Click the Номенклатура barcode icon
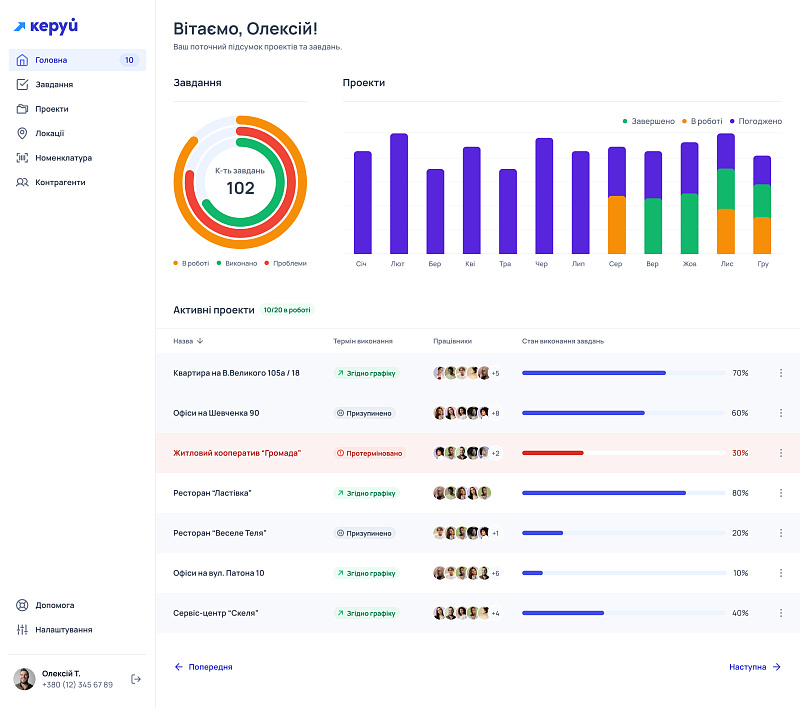This screenshot has height=708, width=800. click(x=22, y=158)
